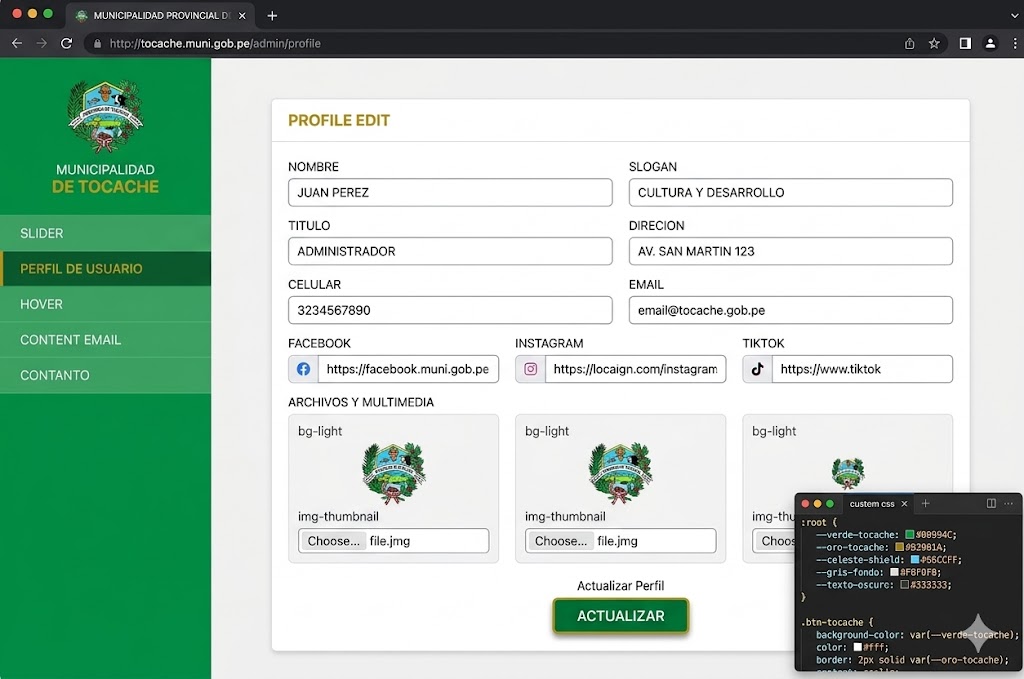Open CONTENT EMAIL in the sidebar

pos(105,340)
